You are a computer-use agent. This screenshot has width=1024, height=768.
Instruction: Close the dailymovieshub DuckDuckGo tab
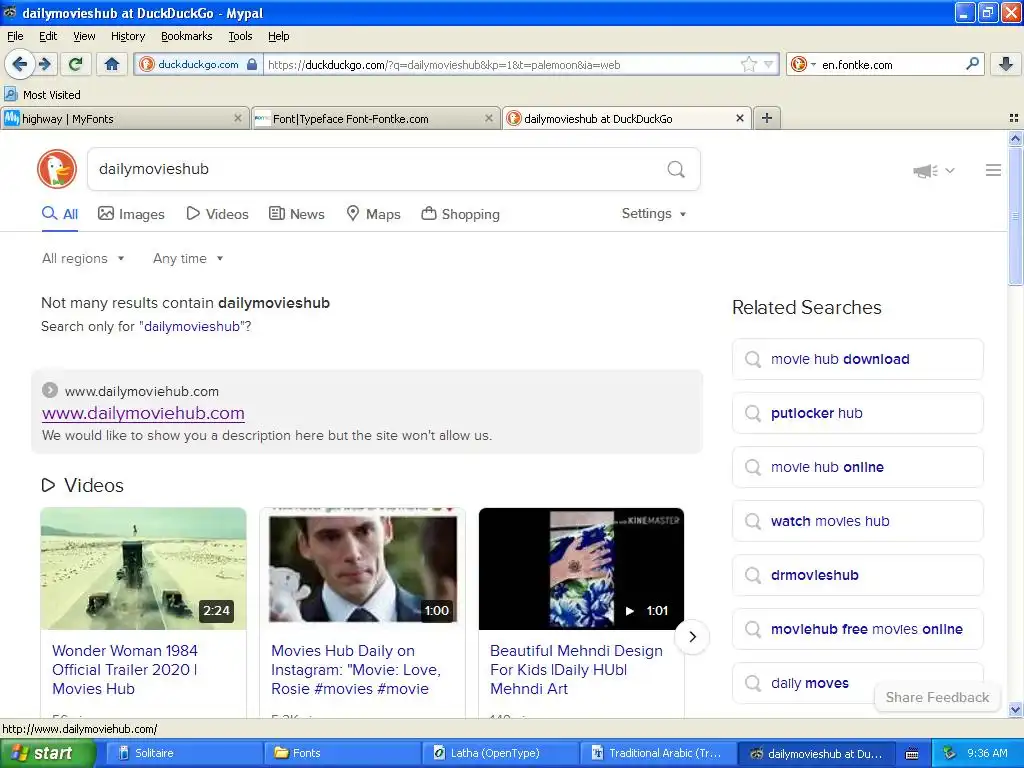point(739,118)
